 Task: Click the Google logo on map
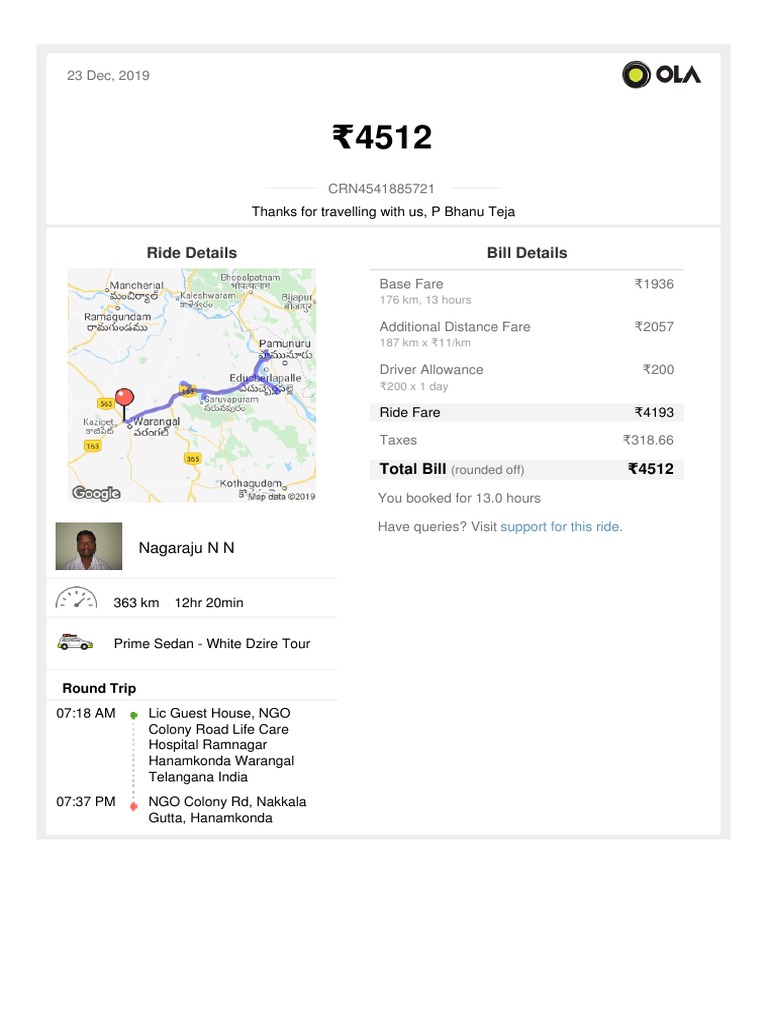(x=96, y=492)
